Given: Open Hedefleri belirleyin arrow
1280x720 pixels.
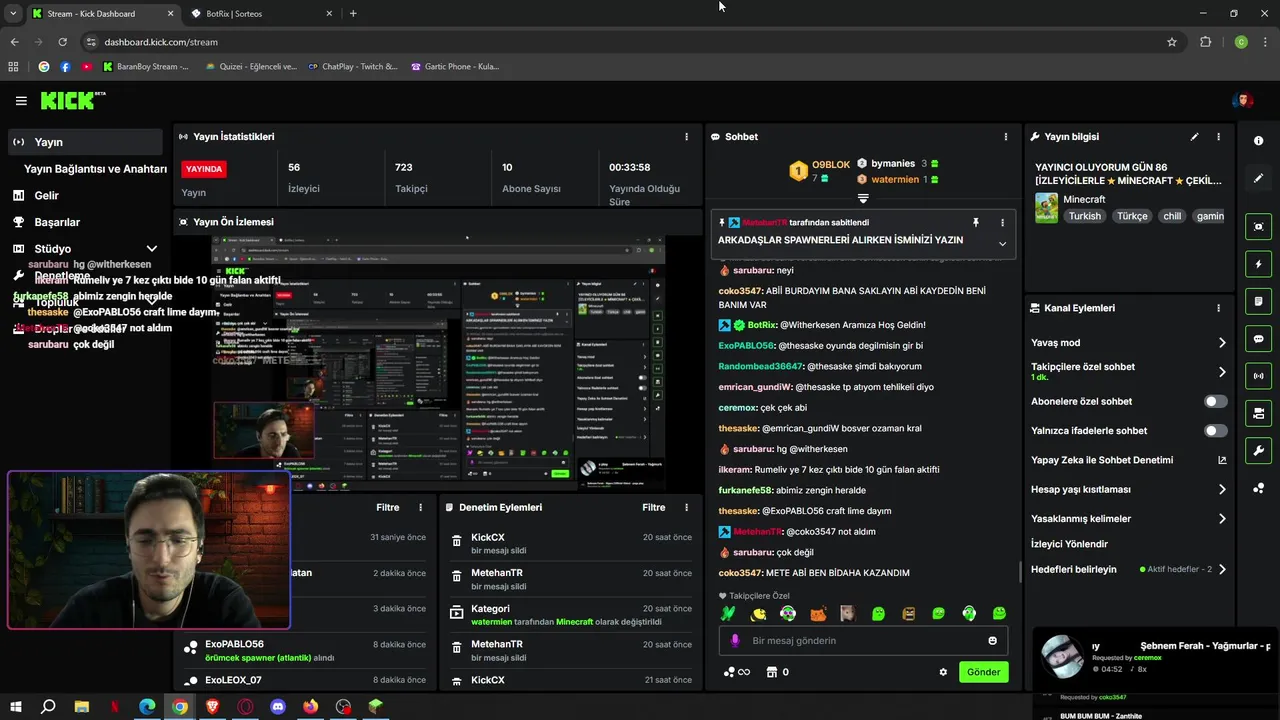Looking at the screenshot, I should tap(1222, 569).
